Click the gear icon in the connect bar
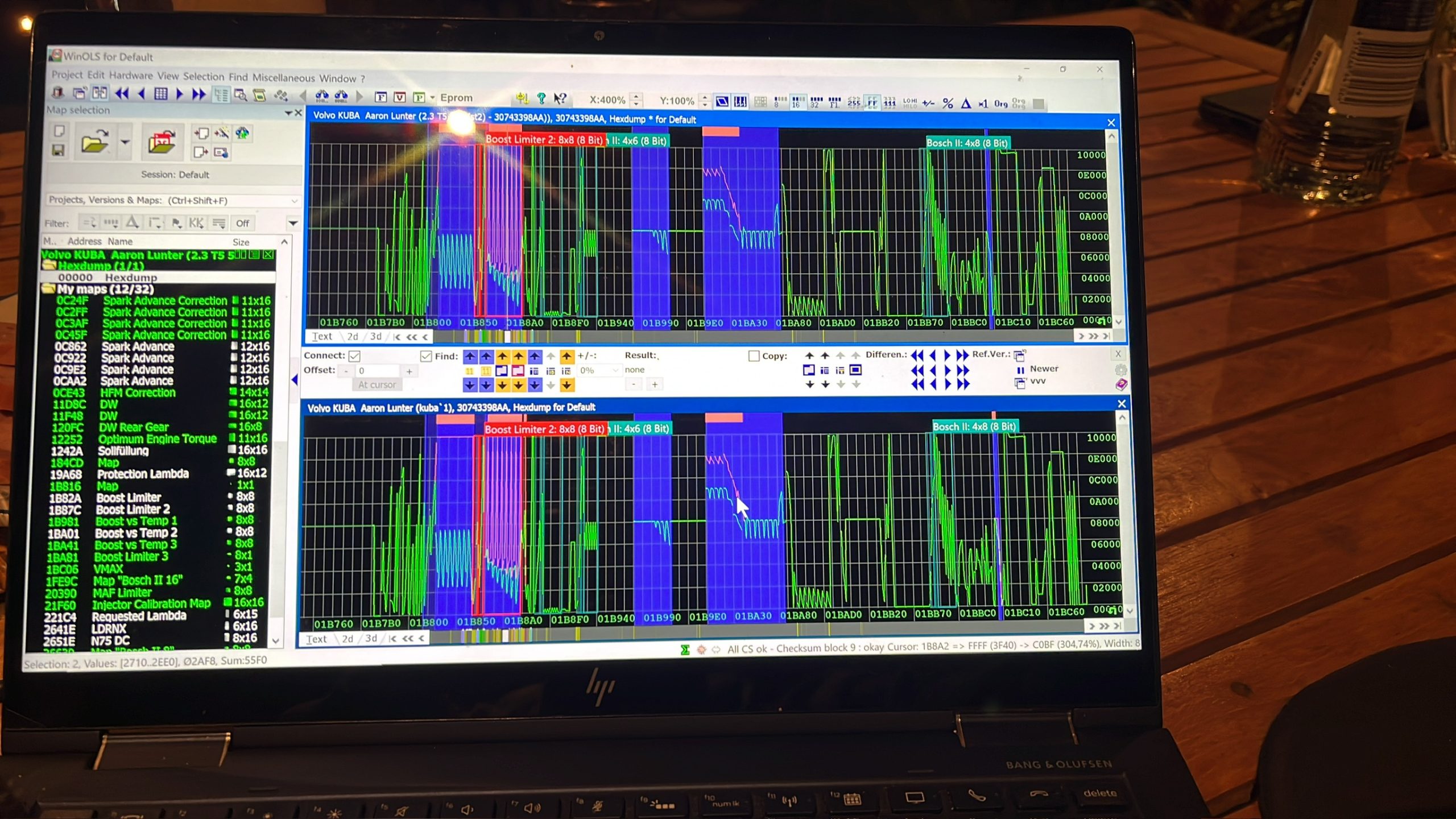Screen dimensions: 1456x819 tap(1120, 370)
